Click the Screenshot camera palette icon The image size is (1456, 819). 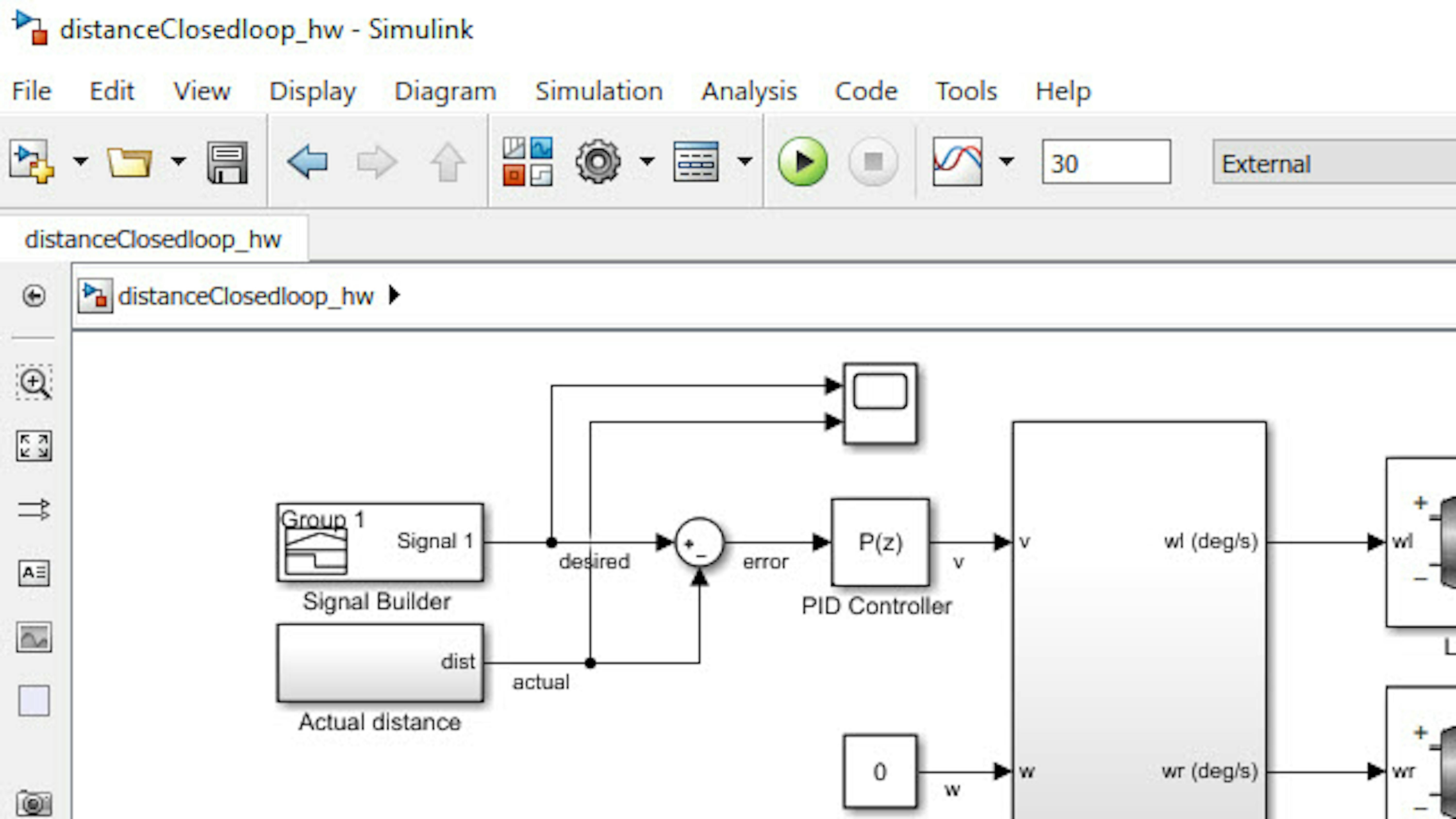pos(34,804)
